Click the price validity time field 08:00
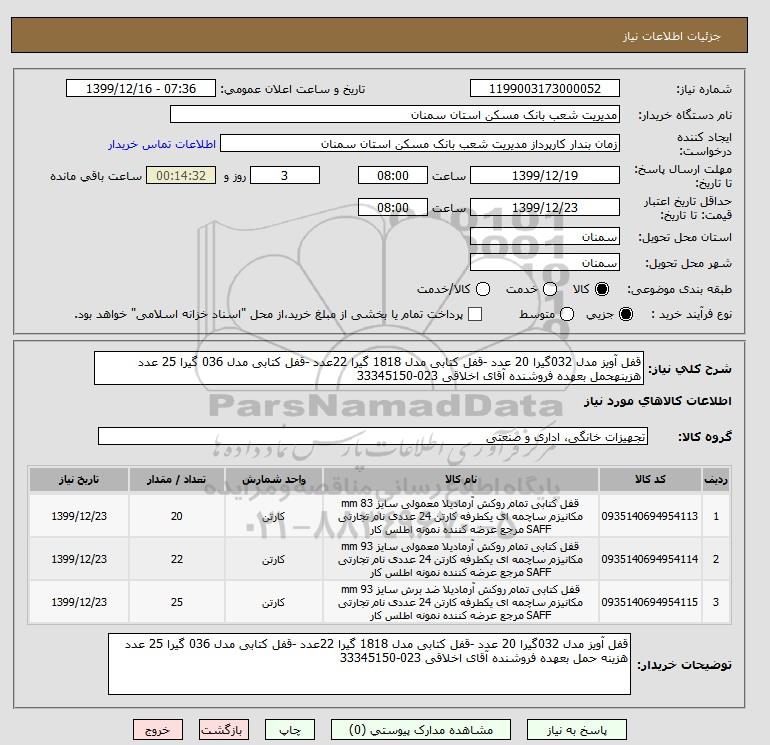The width and height of the screenshot is (770, 745). tap(393, 207)
